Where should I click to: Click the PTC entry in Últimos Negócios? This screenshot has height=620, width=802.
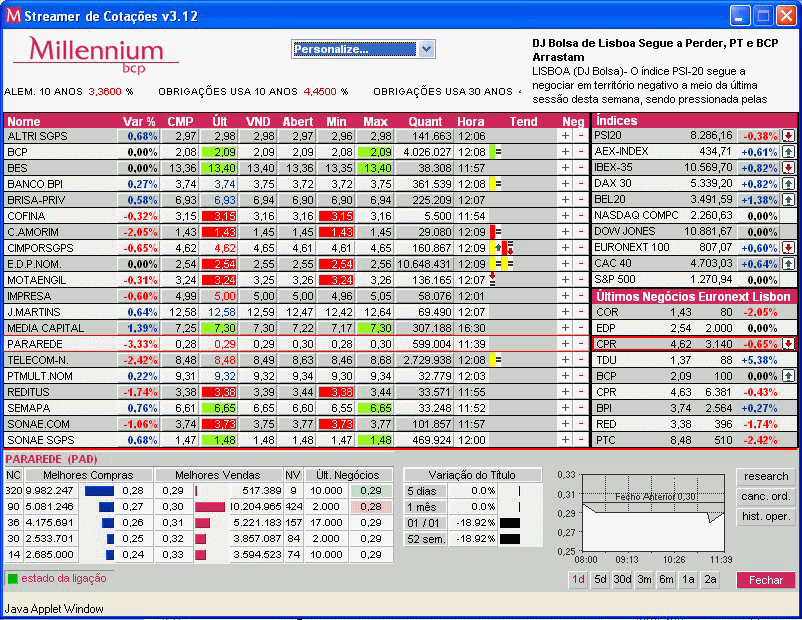tap(694, 440)
